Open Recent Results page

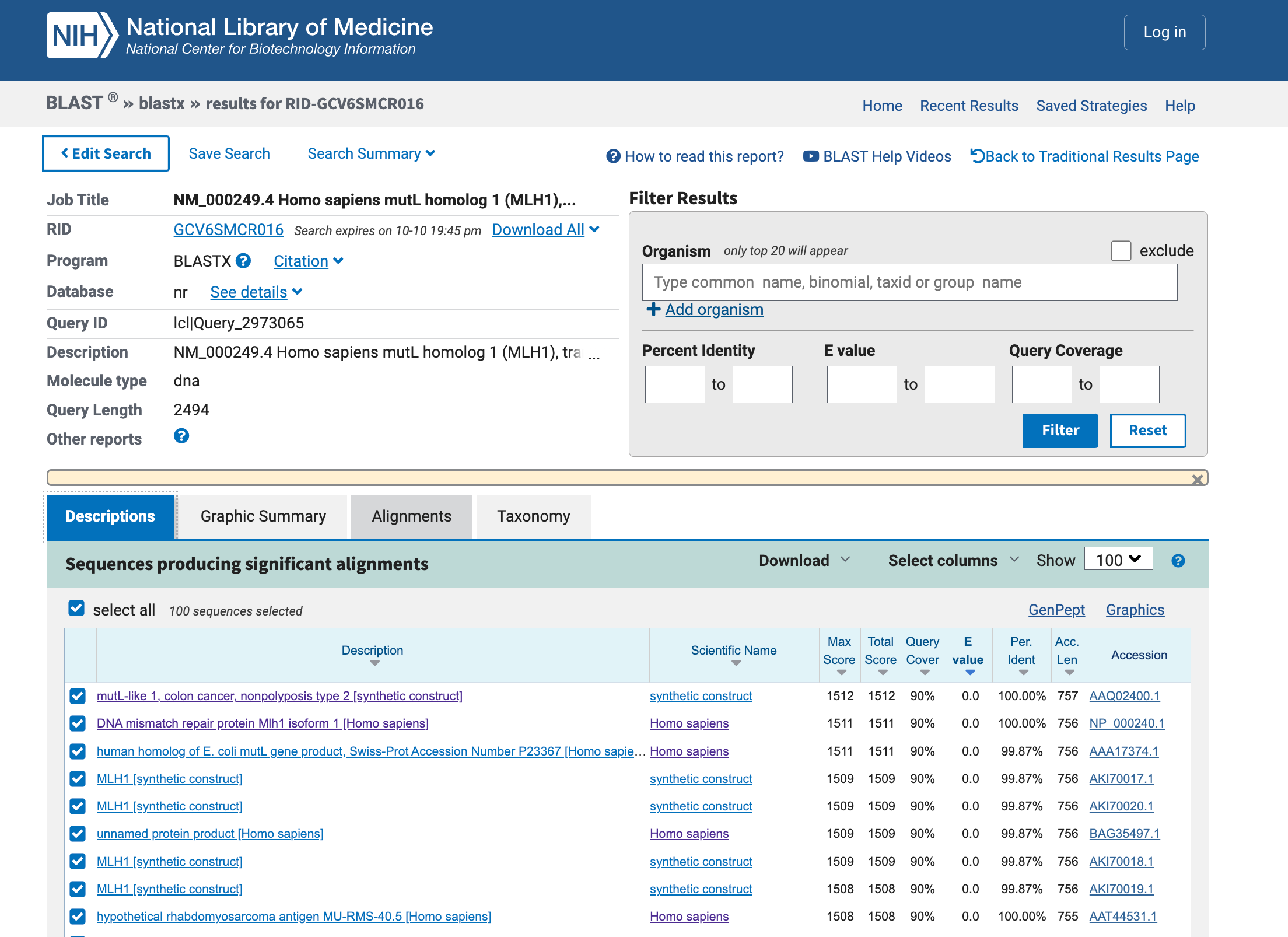pos(969,106)
